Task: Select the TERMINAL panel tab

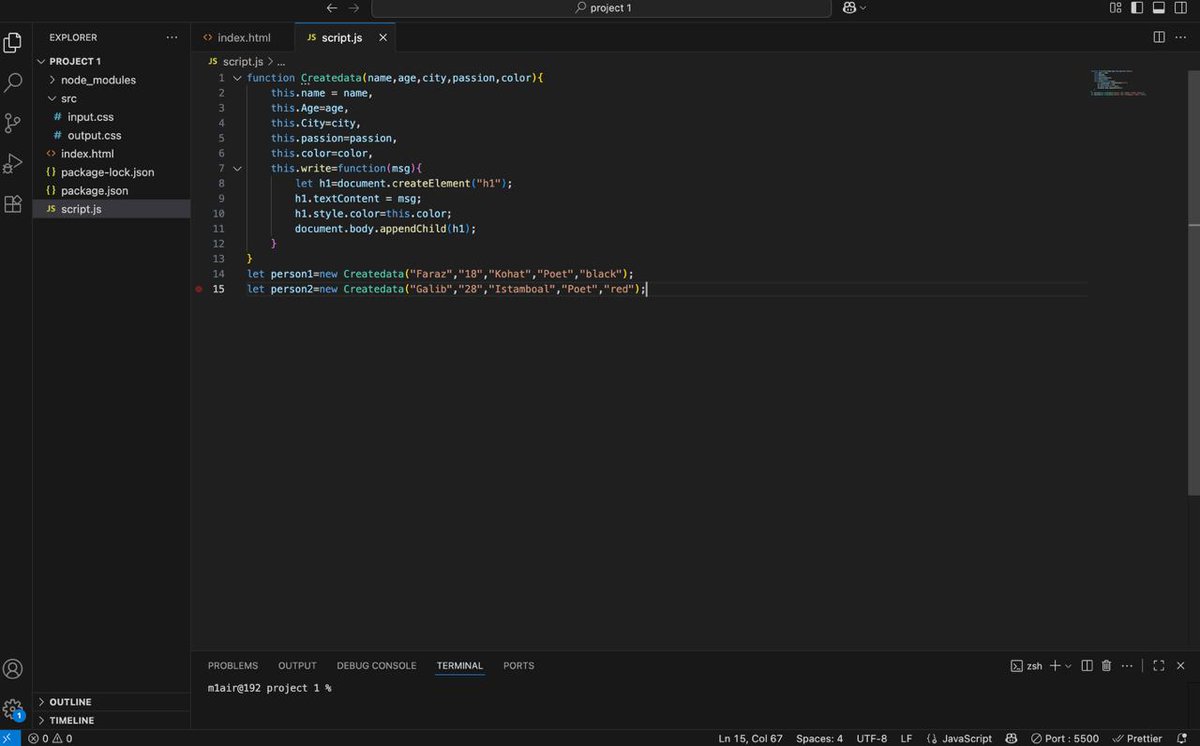Action: (460, 665)
